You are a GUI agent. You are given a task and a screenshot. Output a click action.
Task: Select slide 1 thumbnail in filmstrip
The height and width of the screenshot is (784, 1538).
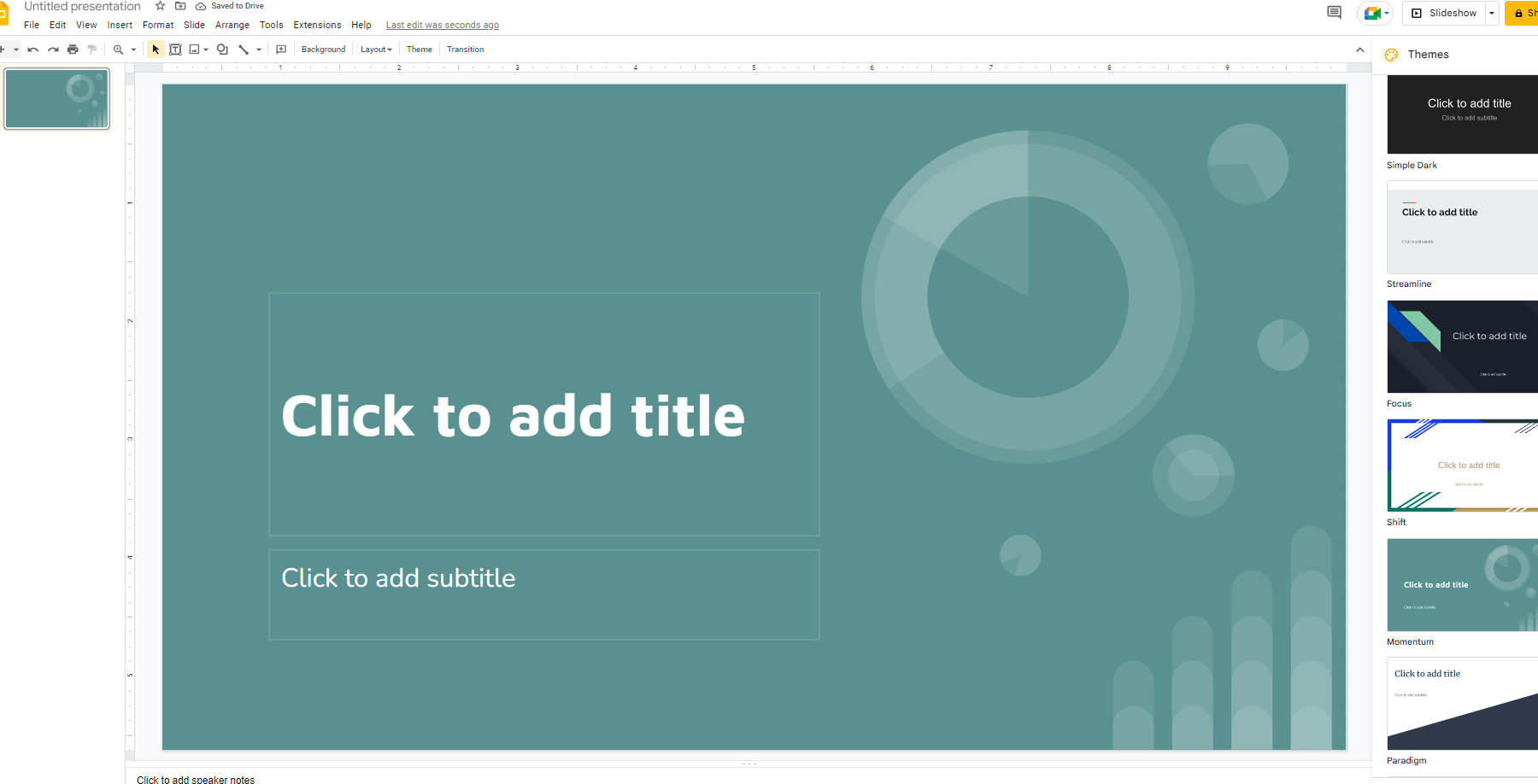click(57, 99)
